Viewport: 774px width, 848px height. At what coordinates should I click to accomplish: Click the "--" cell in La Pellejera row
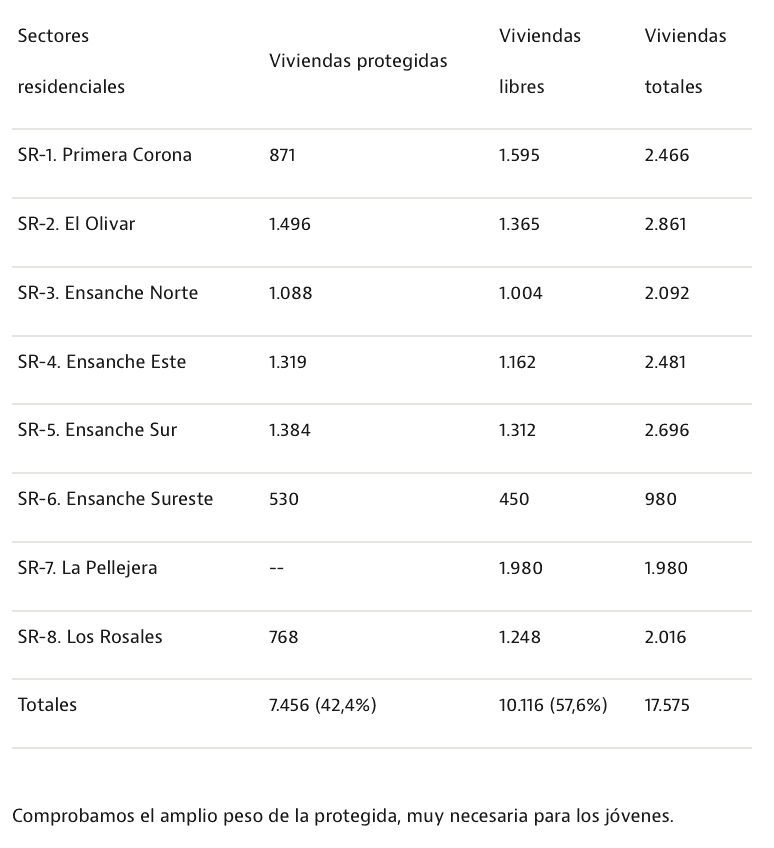tap(276, 568)
